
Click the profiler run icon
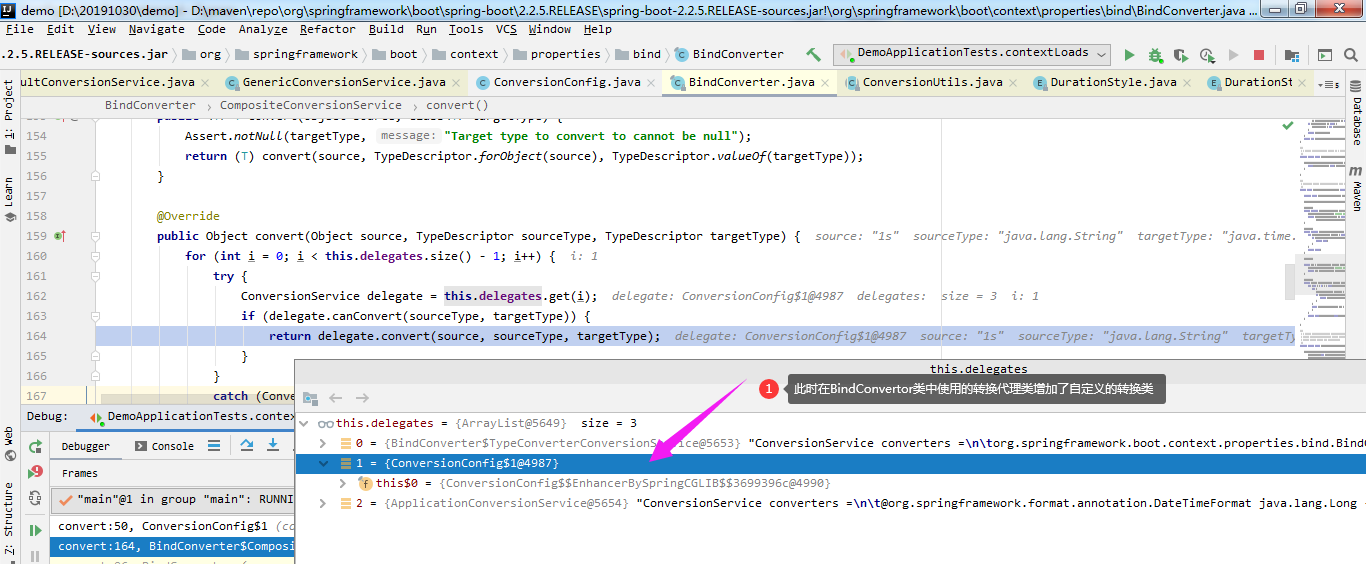pyautogui.click(x=1207, y=55)
